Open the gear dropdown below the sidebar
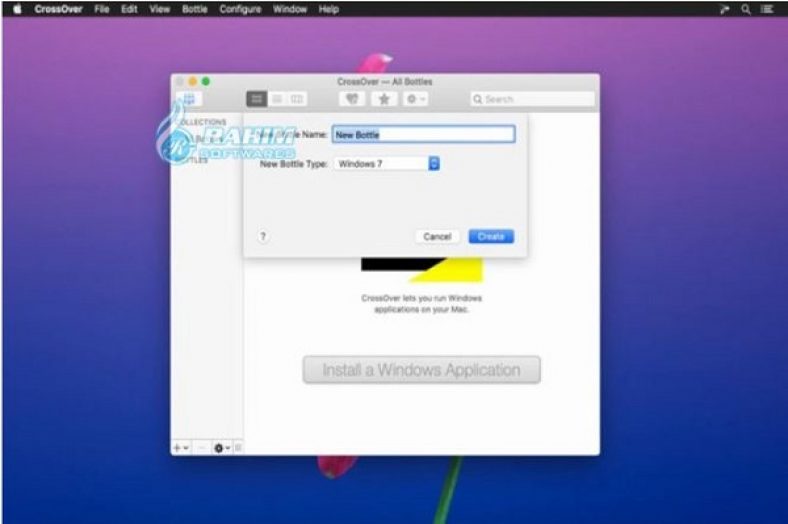Screen dimensions: 788x524 [222, 448]
